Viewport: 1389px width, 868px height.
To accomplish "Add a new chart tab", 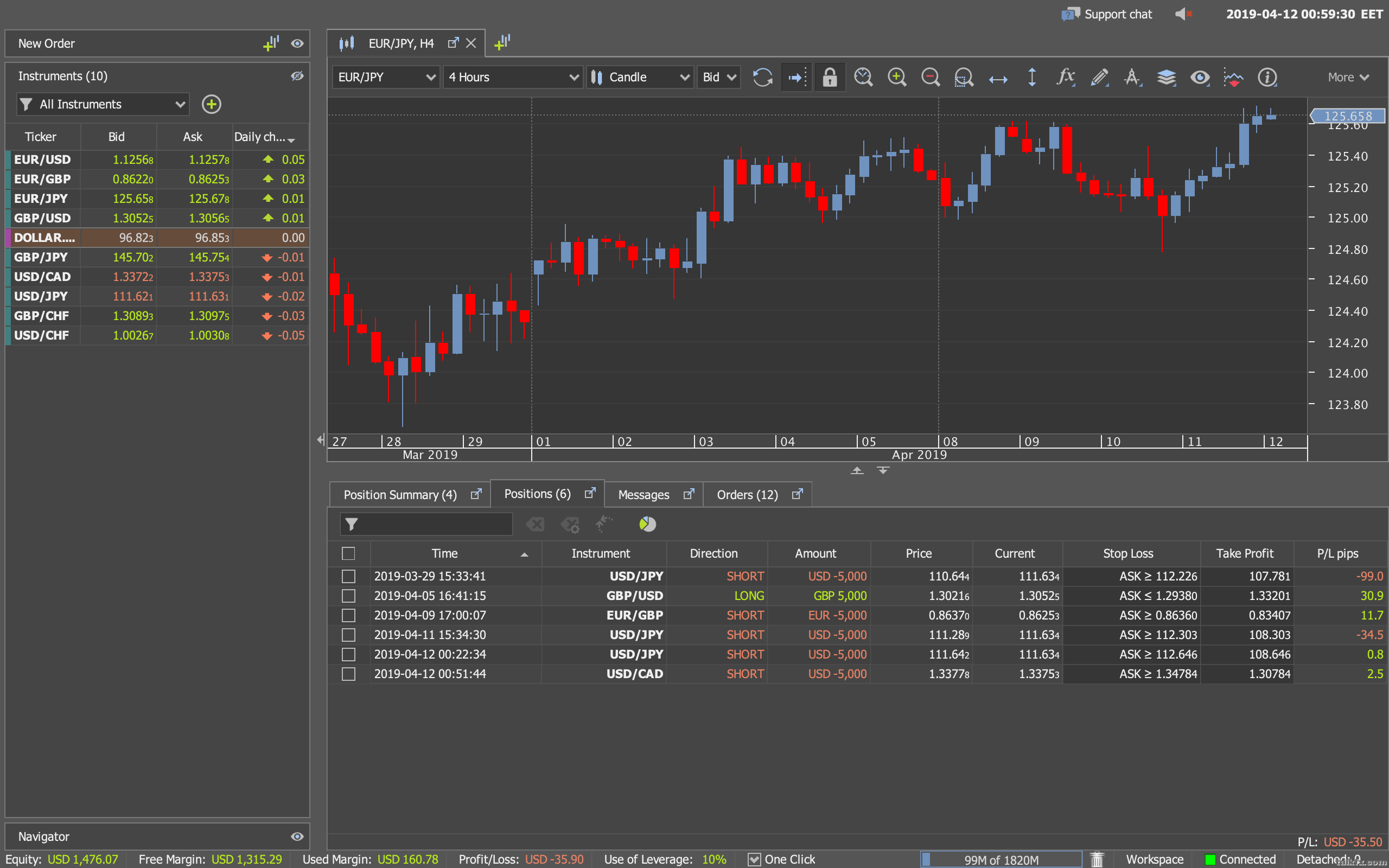I will [x=502, y=42].
